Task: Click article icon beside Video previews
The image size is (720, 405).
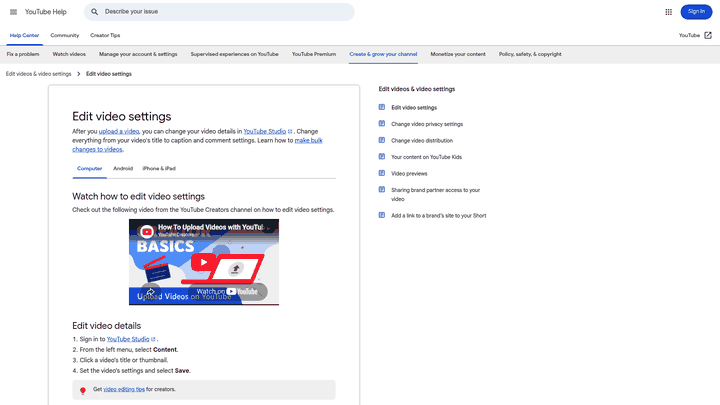Action: coord(382,173)
